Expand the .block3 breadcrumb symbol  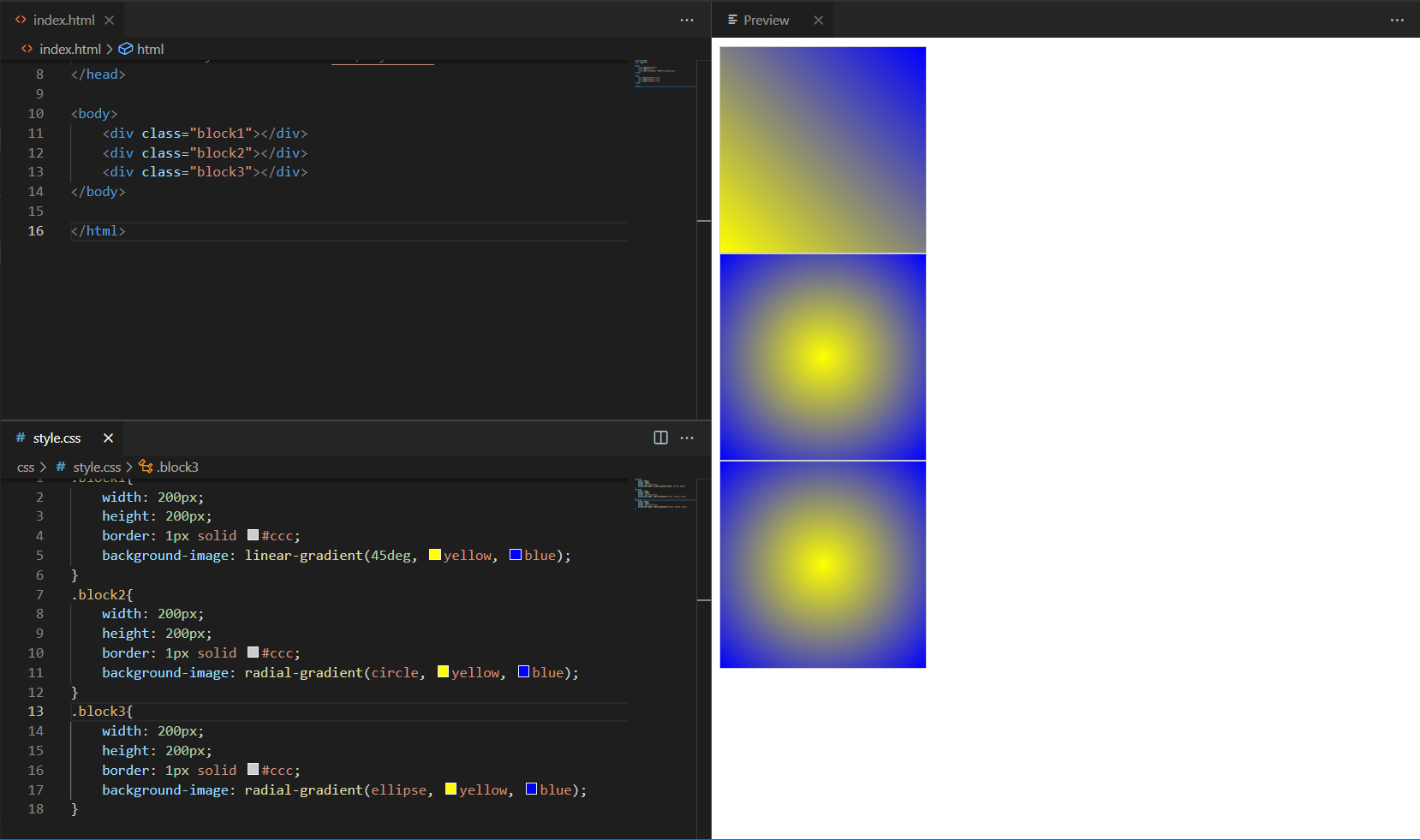tap(177, 468)
